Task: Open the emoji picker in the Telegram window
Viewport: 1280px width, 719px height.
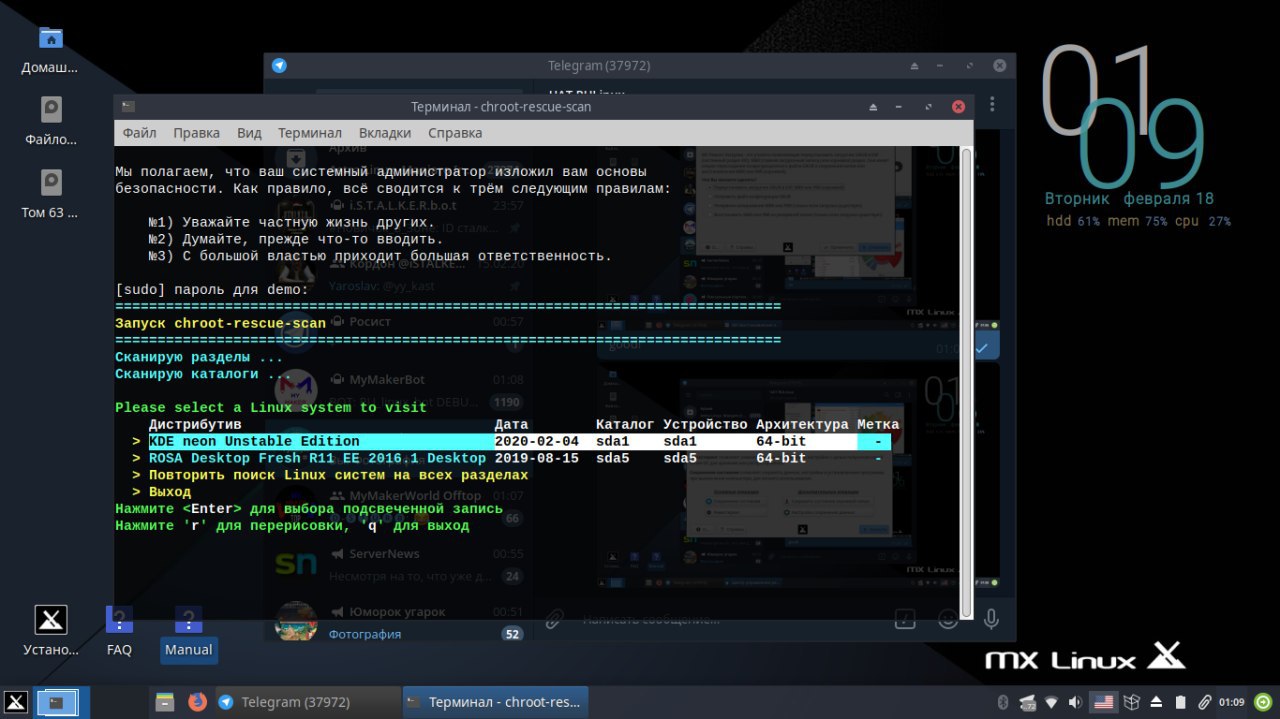Action: tap(948, 618)
